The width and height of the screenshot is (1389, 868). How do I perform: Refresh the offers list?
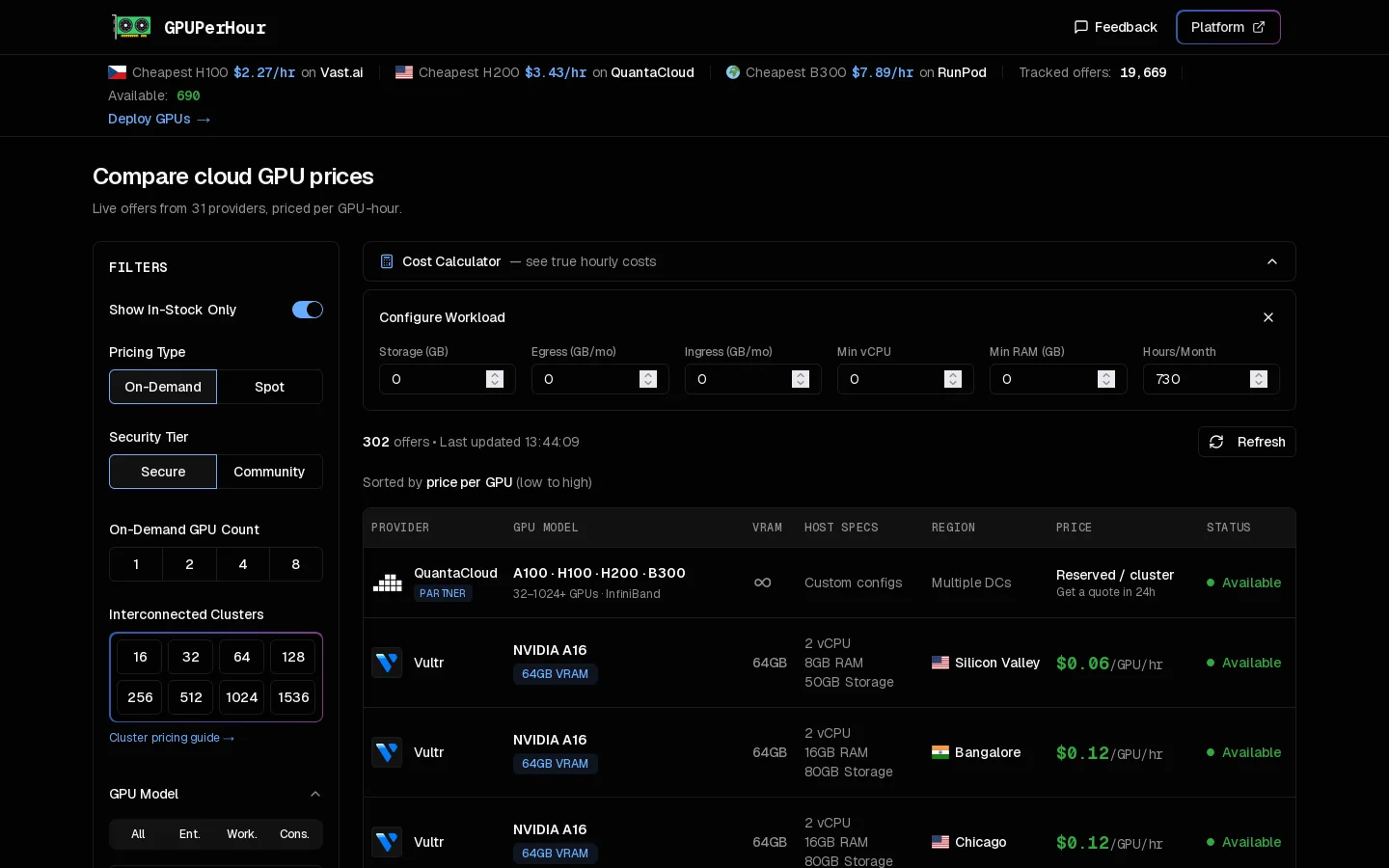1247,442
